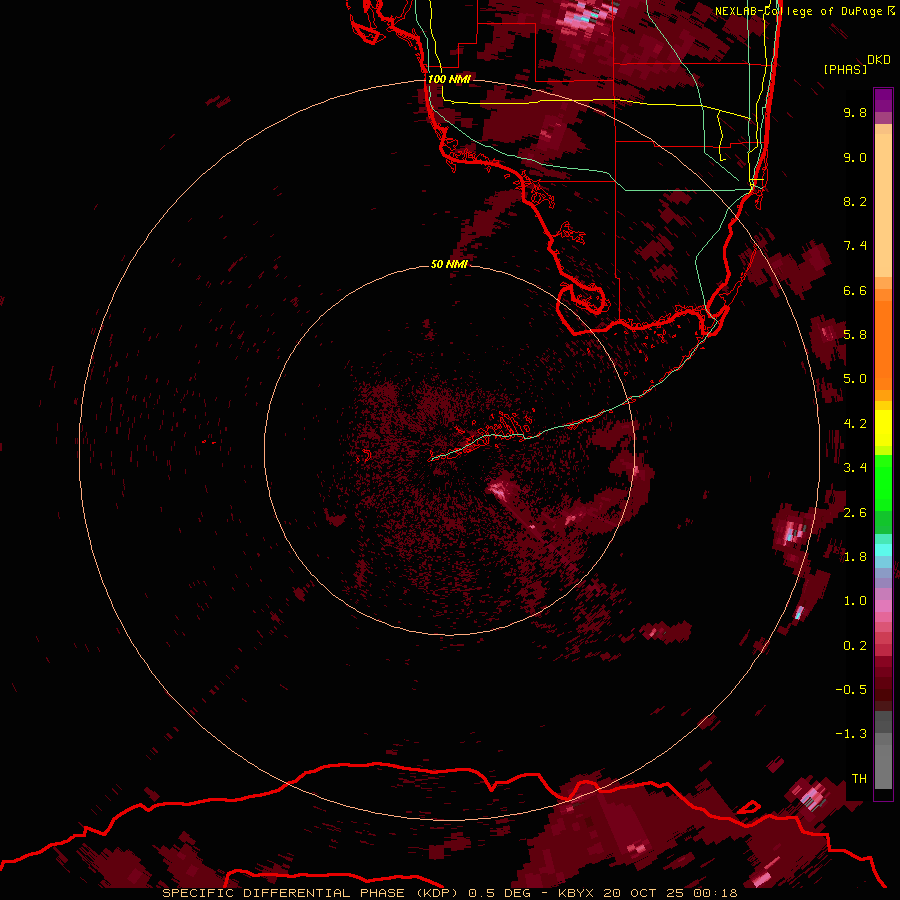Screen dimensions: 900x900
Task: Click the 20 OCT 25 00:18 timestamp
Action: (670, 893)
